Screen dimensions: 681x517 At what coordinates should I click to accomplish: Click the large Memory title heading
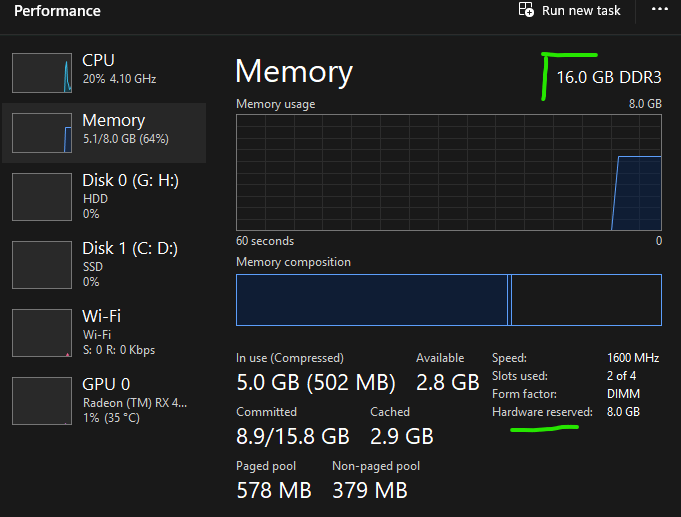(294, 71)
